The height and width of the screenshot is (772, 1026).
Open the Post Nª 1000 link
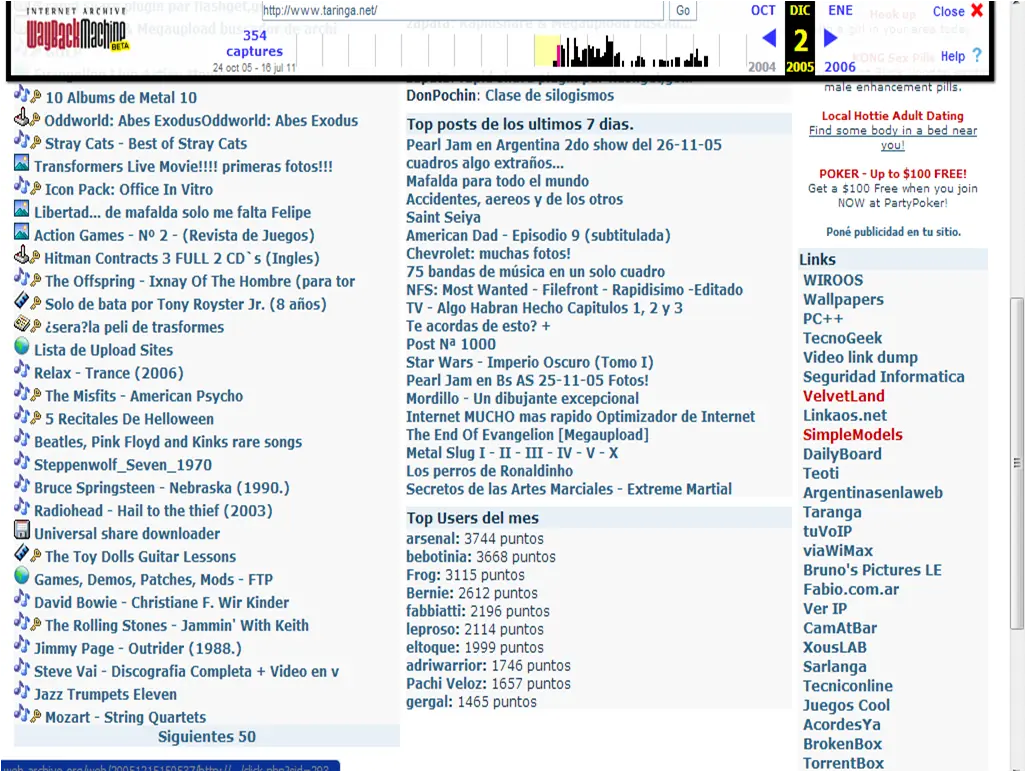(x=451, y=344)
